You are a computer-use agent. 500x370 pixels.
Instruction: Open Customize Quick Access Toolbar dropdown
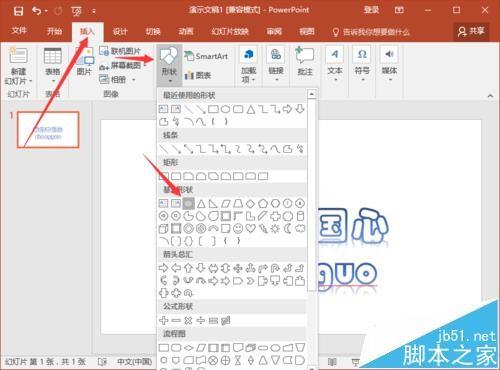[94, 11]
